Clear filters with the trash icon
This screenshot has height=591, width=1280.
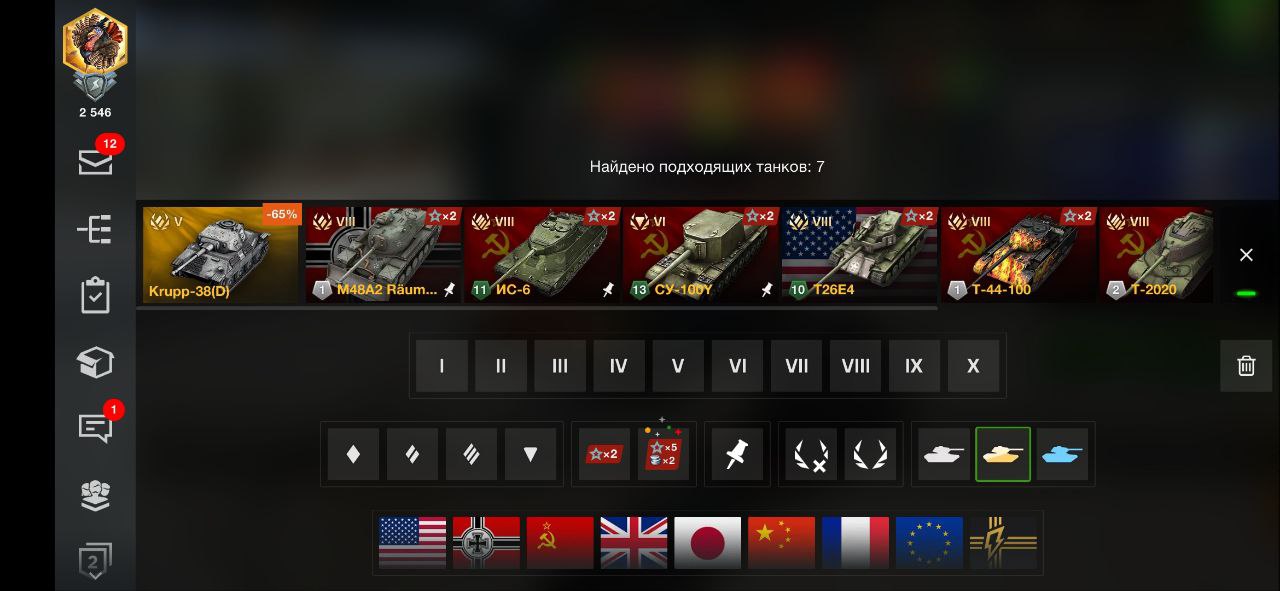(x=1246, y=365)
